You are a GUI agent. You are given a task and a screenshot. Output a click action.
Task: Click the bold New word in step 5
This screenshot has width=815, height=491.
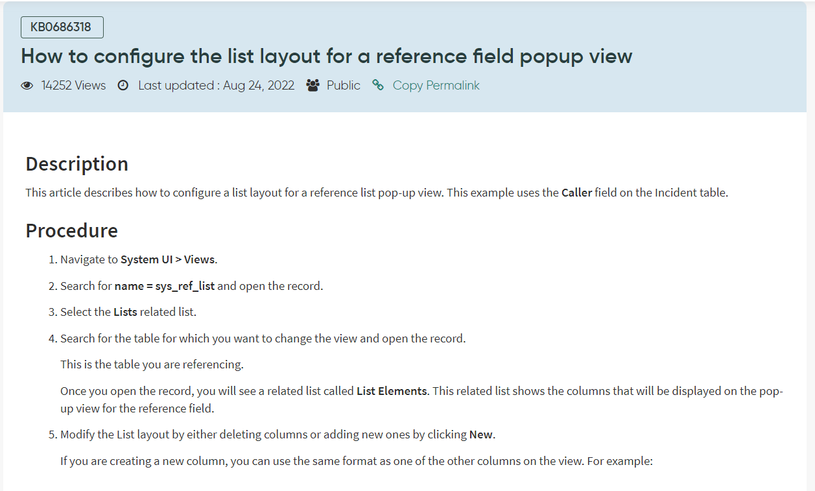click(x=481, y=434)
